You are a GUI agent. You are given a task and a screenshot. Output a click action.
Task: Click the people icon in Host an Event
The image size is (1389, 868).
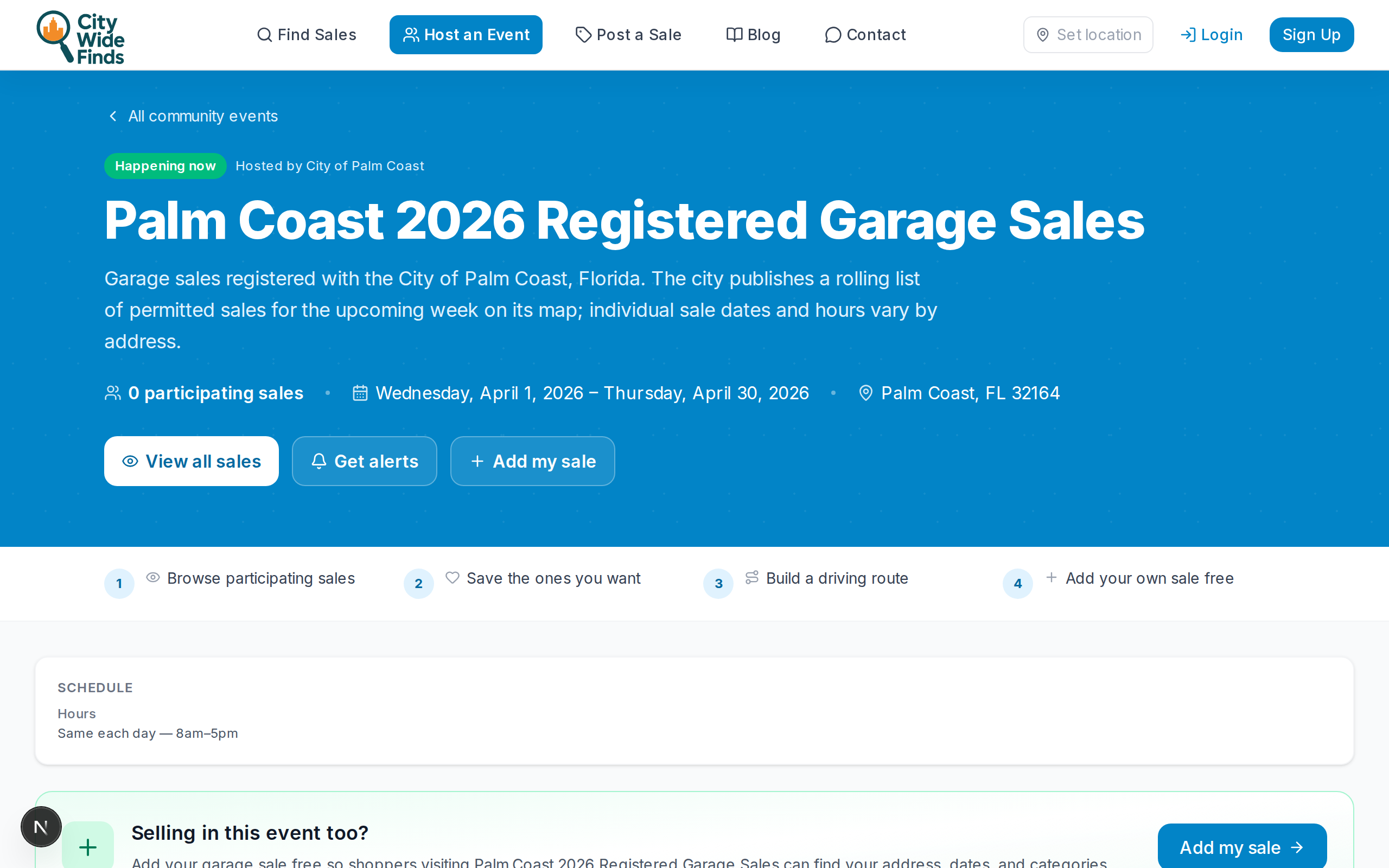411,34
